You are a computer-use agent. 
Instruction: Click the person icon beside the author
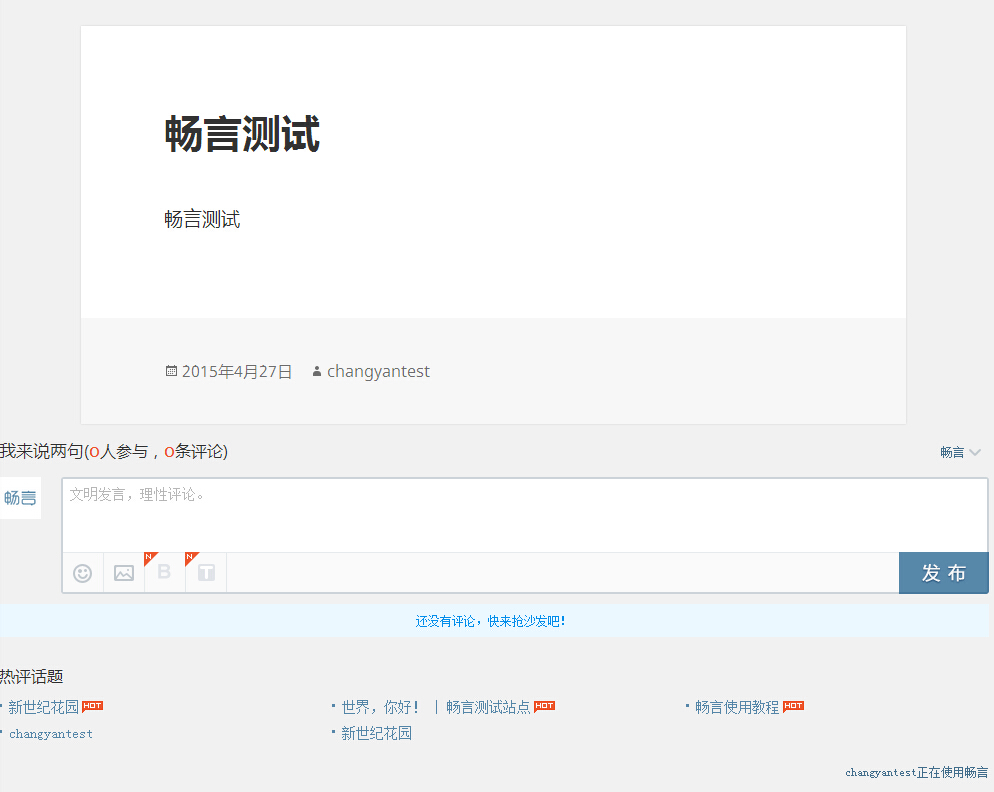click(317, 372)
